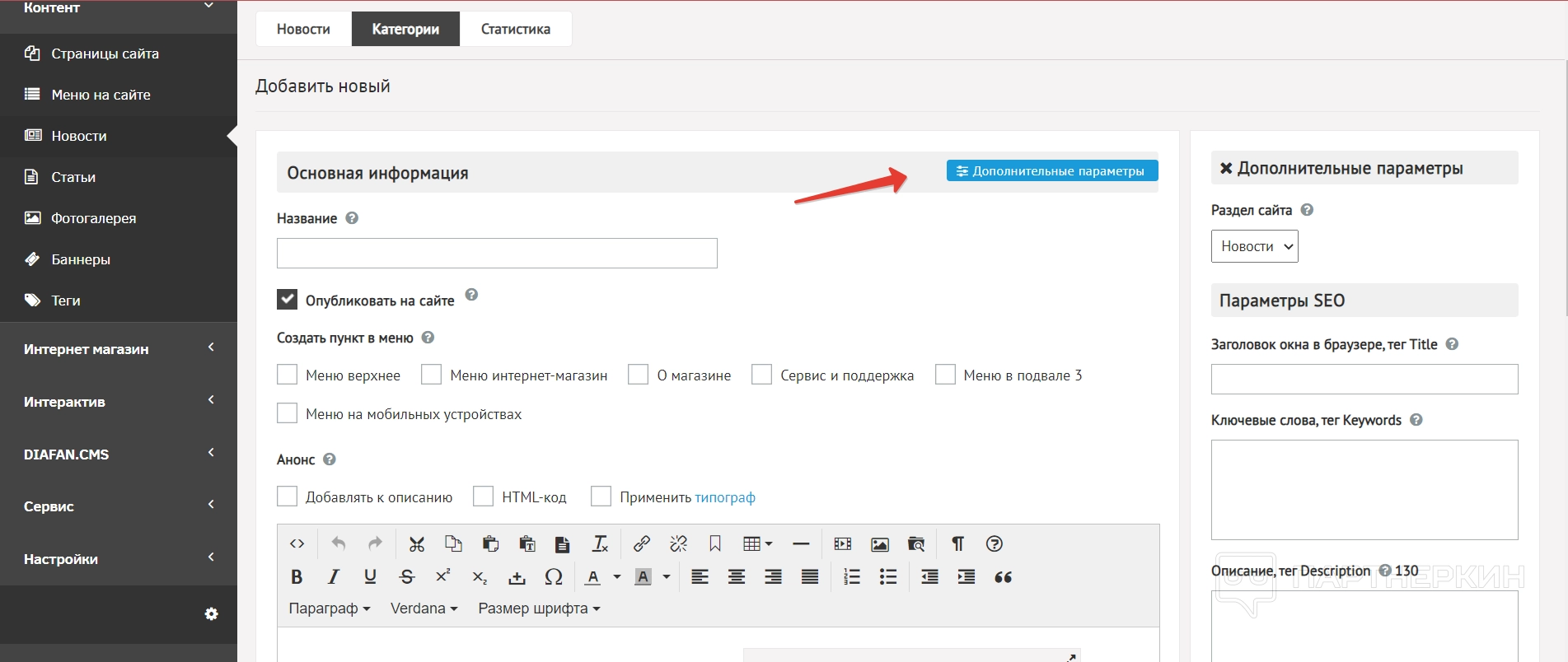
Task: Click the insert image icon in editor
Action: (880, 543)
